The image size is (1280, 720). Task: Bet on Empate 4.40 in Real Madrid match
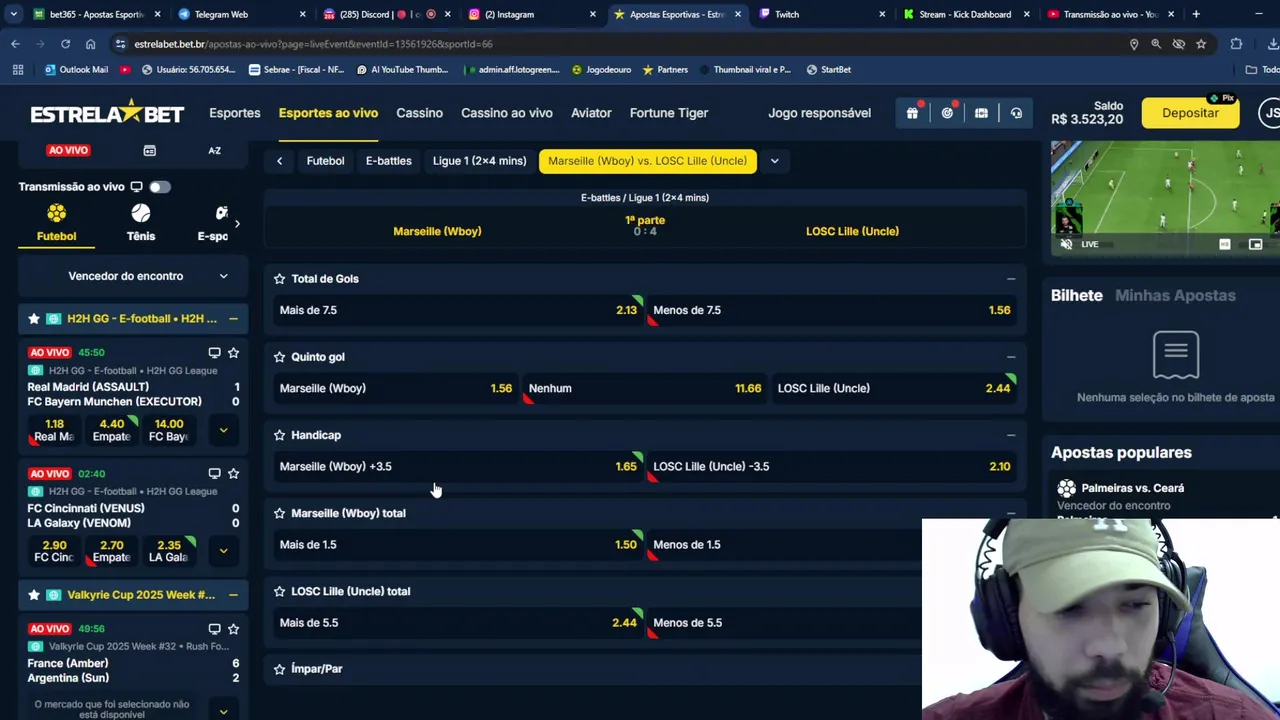(111, 430)
